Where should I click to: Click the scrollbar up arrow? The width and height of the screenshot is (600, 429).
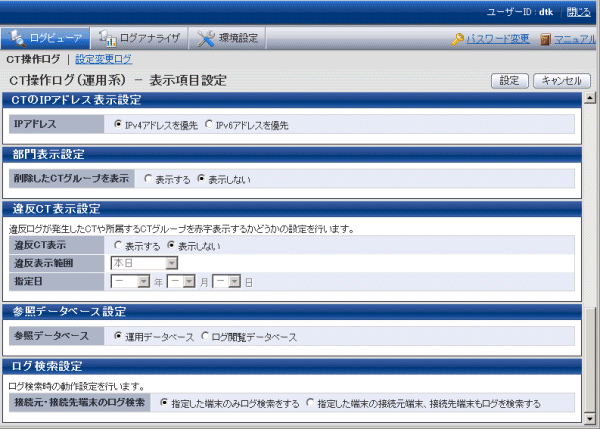[590, 98]
